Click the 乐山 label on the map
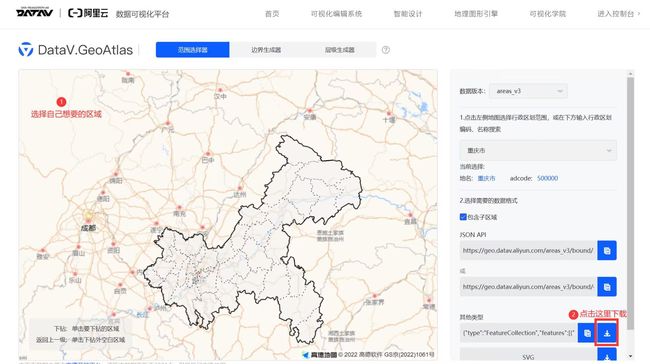650x364 pixels. coord(75,280)
